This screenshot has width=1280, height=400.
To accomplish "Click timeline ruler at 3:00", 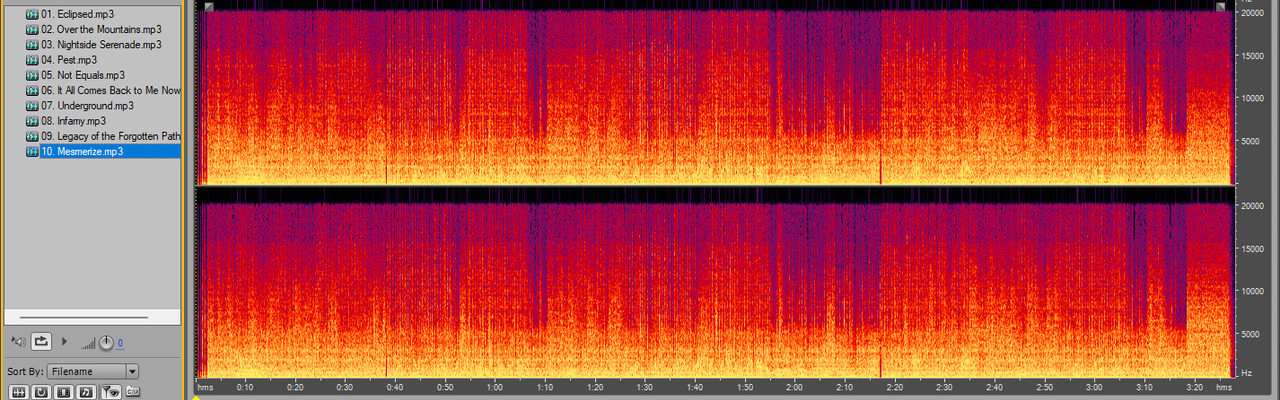I will tap(1095, 387).
